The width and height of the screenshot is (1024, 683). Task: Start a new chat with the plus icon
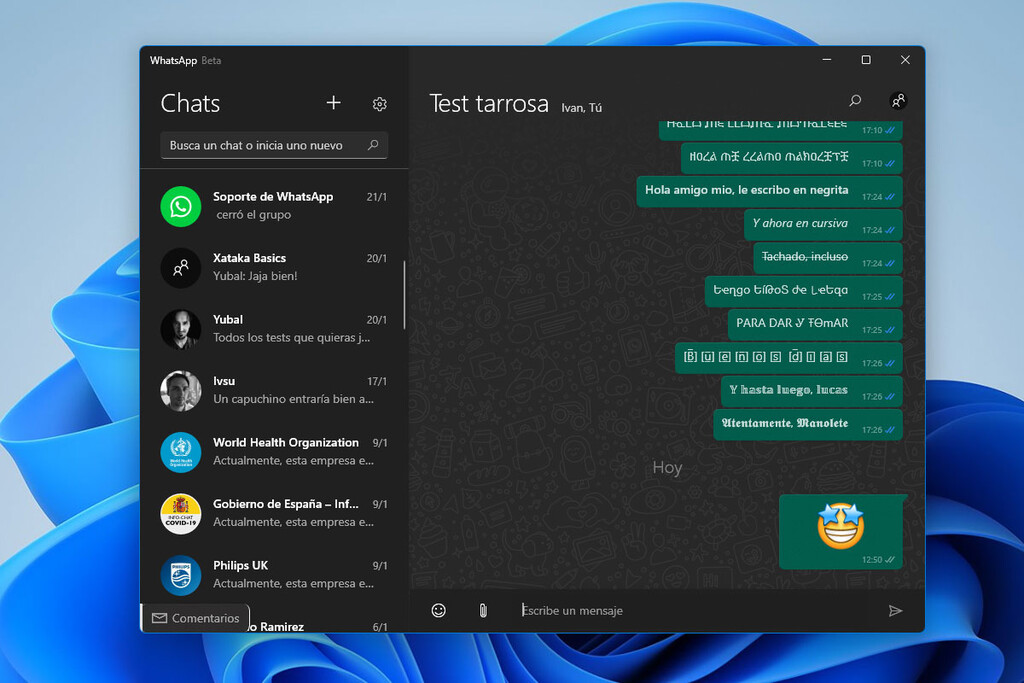pyautogui.click(x=333, y=103)
